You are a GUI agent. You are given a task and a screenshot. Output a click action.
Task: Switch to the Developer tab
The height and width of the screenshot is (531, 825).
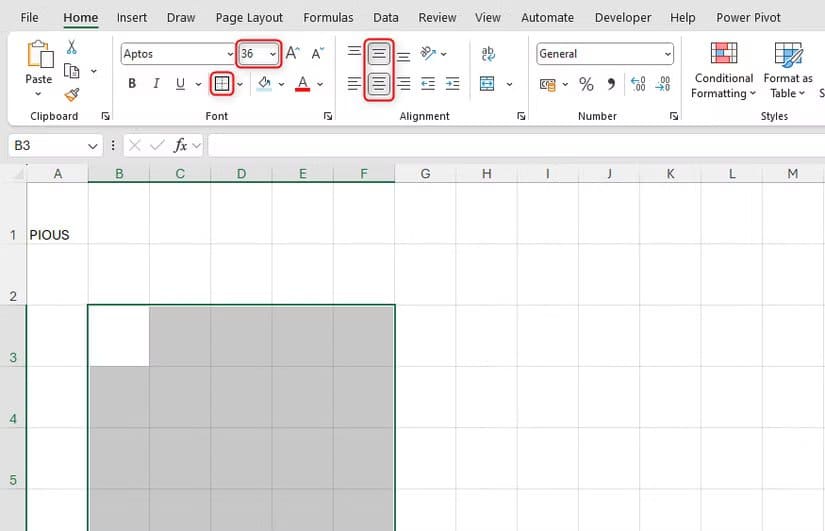pyautogui.click(x=622, y=17)
